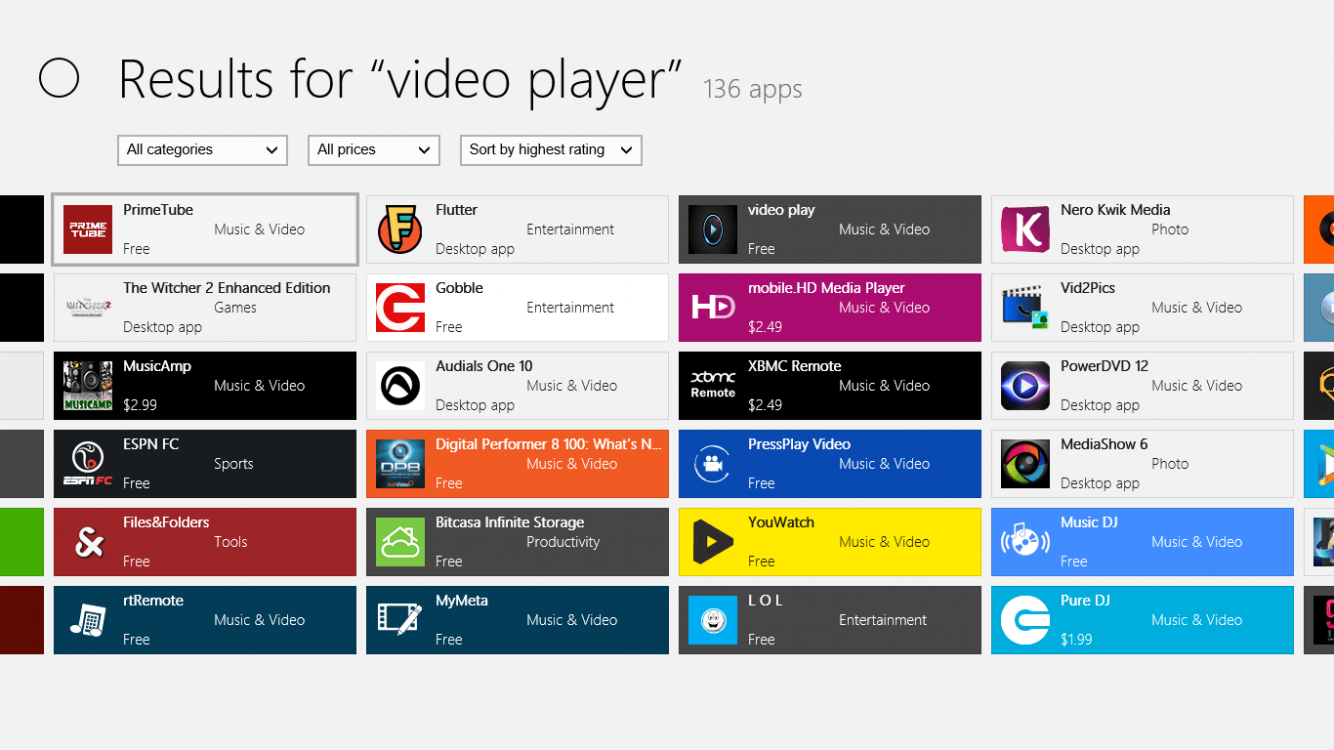Open the ESPN FC title
The height and width of the screenshot is (750, 1334).
pos(151,444)
